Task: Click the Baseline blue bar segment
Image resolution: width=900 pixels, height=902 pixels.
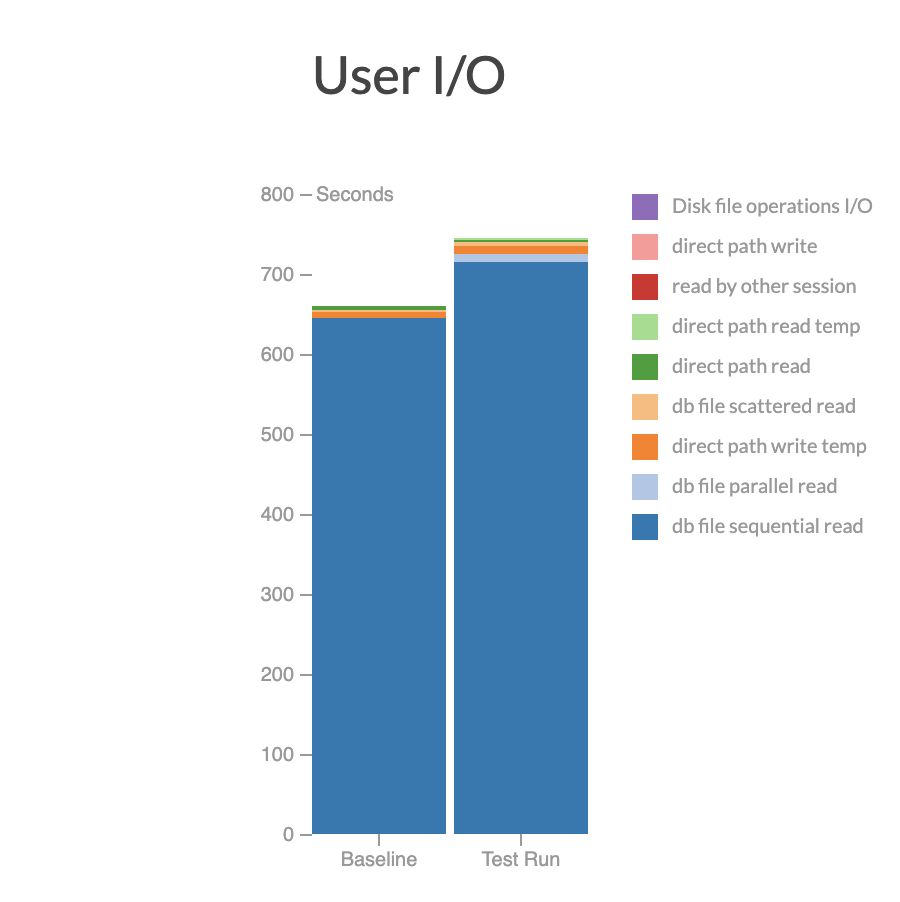Action: pos(379,575)
